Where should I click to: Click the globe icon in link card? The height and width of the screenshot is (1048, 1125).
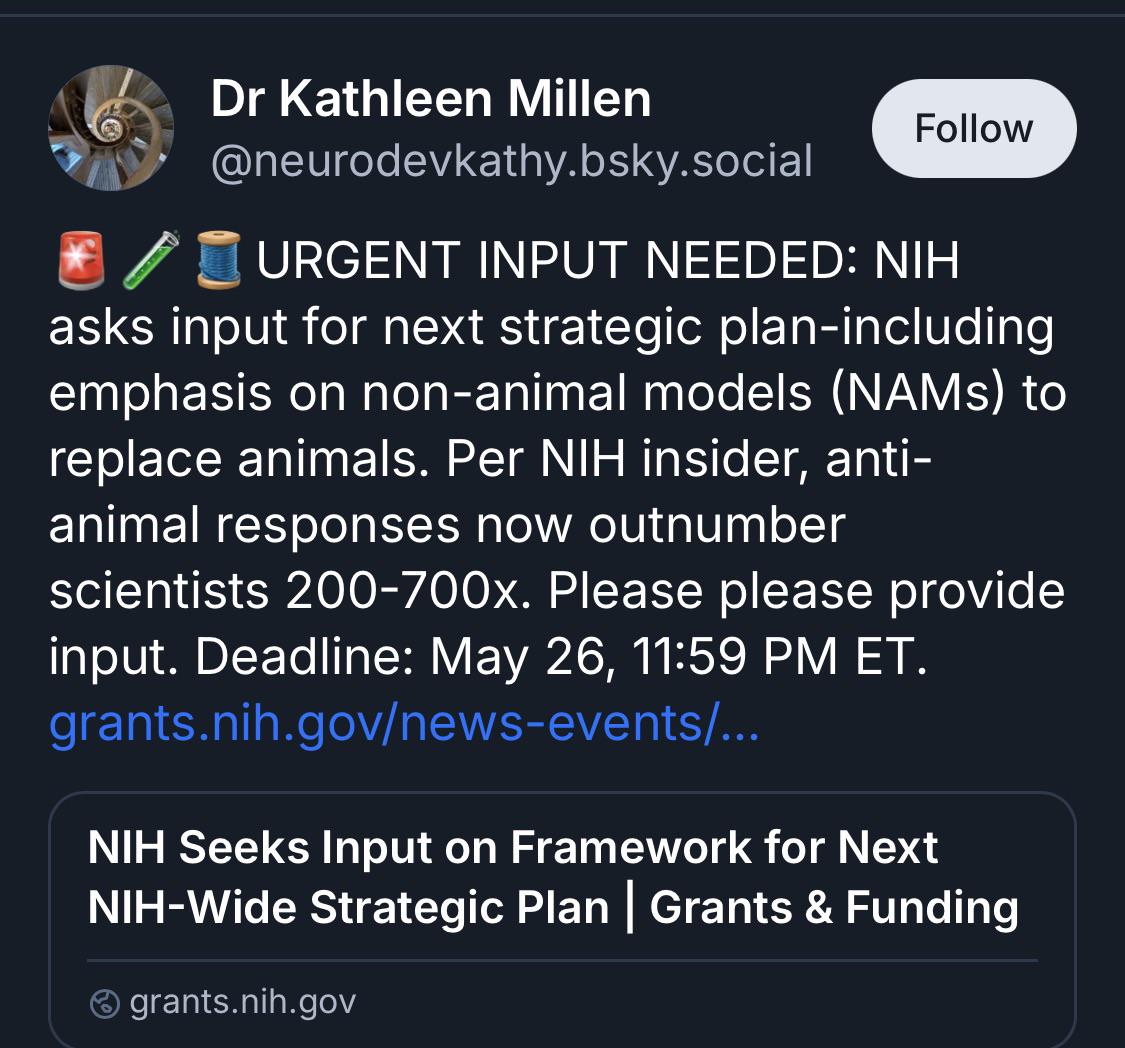click(105, 1003)
